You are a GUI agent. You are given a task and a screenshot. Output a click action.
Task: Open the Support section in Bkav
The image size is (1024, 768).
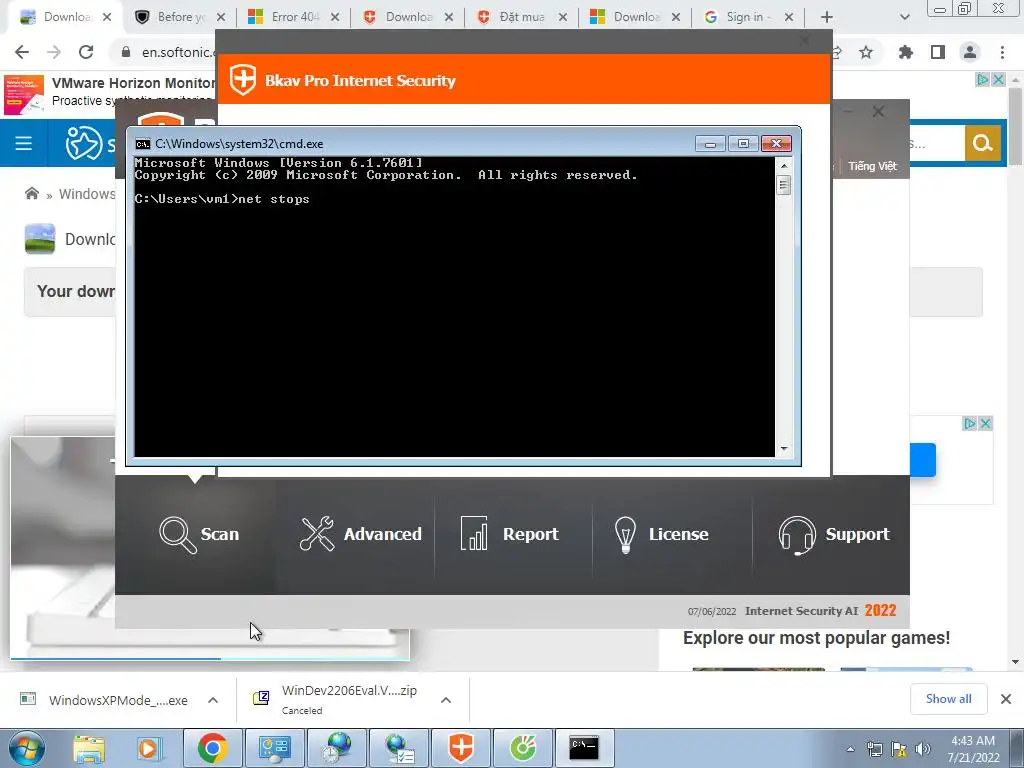[x=834, y=534]
